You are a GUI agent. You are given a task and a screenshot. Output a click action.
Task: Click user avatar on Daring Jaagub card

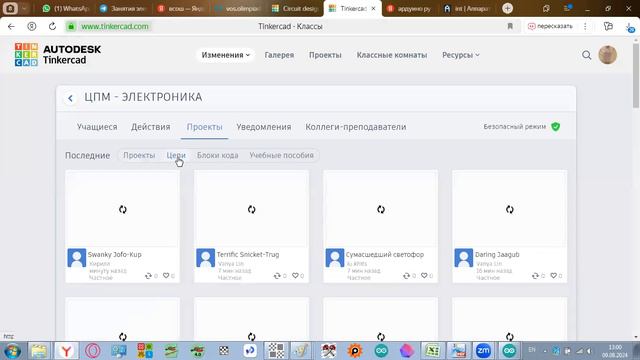(x=464, y=258)
